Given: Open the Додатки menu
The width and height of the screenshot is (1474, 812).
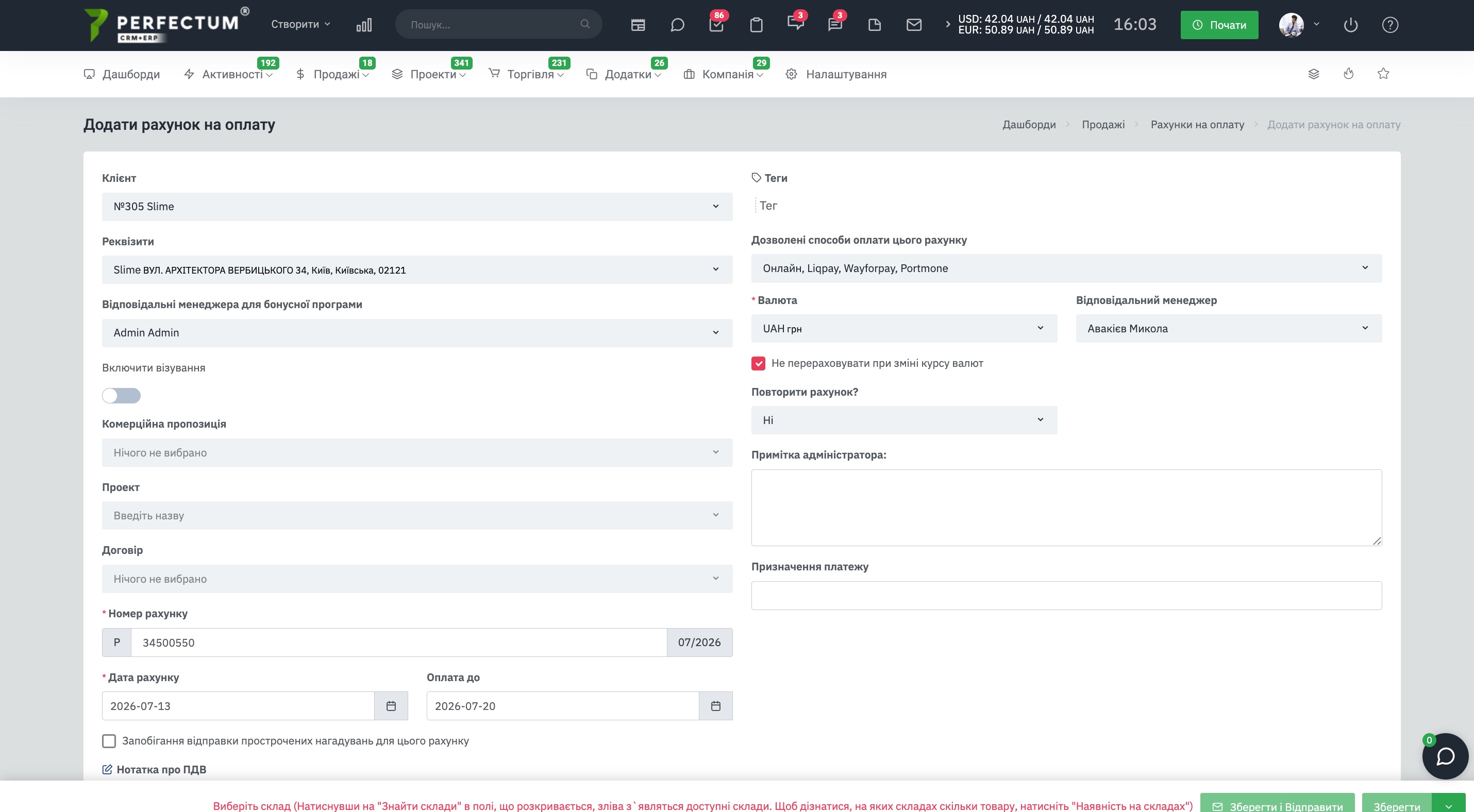Looking at the screenshot, I should click(x=624, y=74).
